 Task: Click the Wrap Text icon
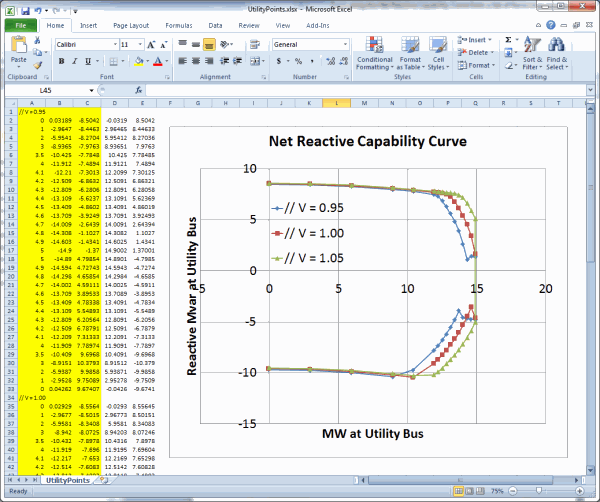(254, 44)
